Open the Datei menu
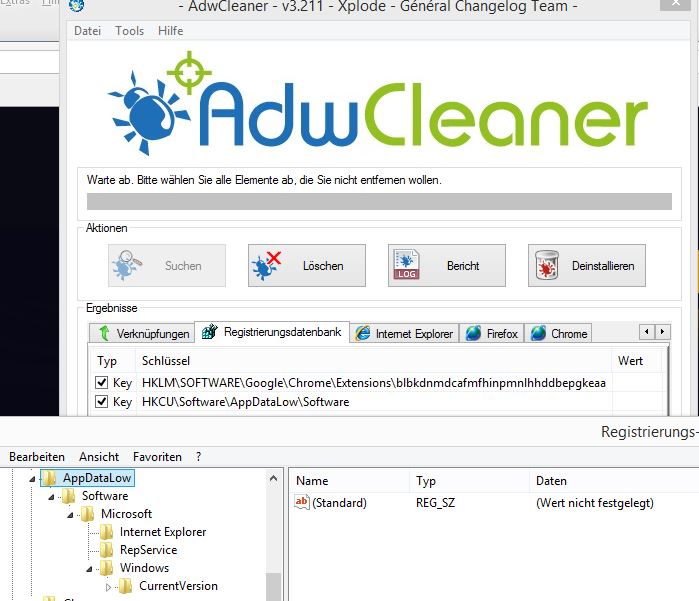The image size is (699, 601). [x=87, y=31]
